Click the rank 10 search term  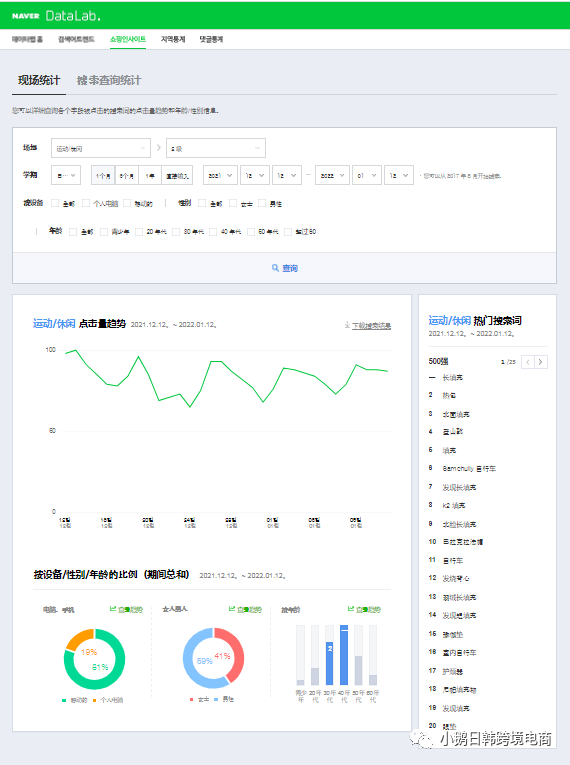[463, 542]
